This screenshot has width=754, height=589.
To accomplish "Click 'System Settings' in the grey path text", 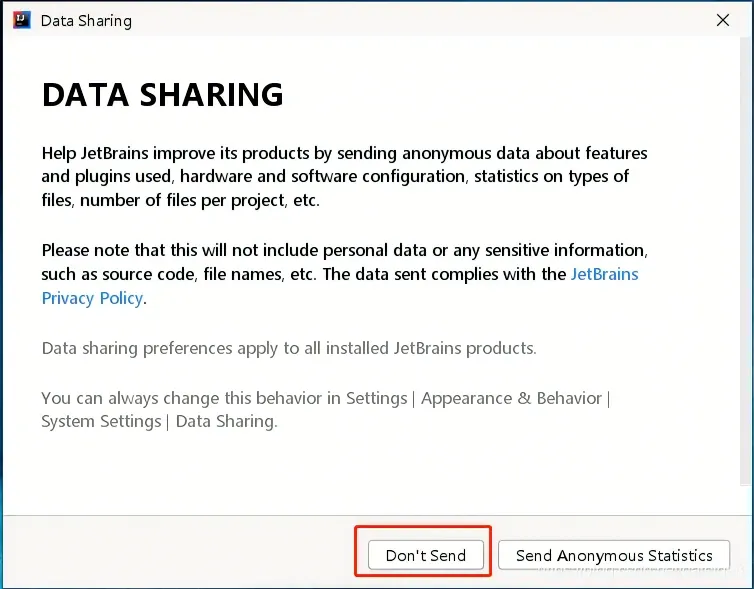I will [100, 421].
